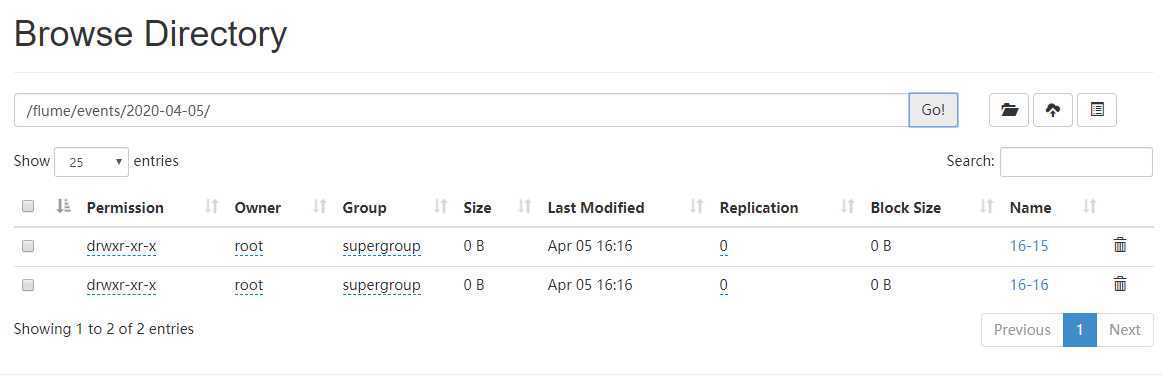Go to page 1 in pagination
1162x387 pixels.
1080,330
